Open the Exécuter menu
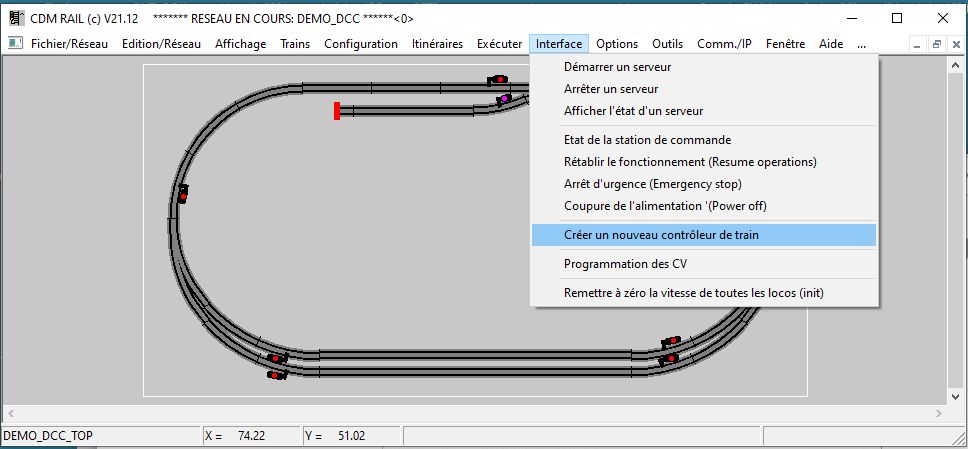This screenshot has height=449, width=968. (499, 44)
